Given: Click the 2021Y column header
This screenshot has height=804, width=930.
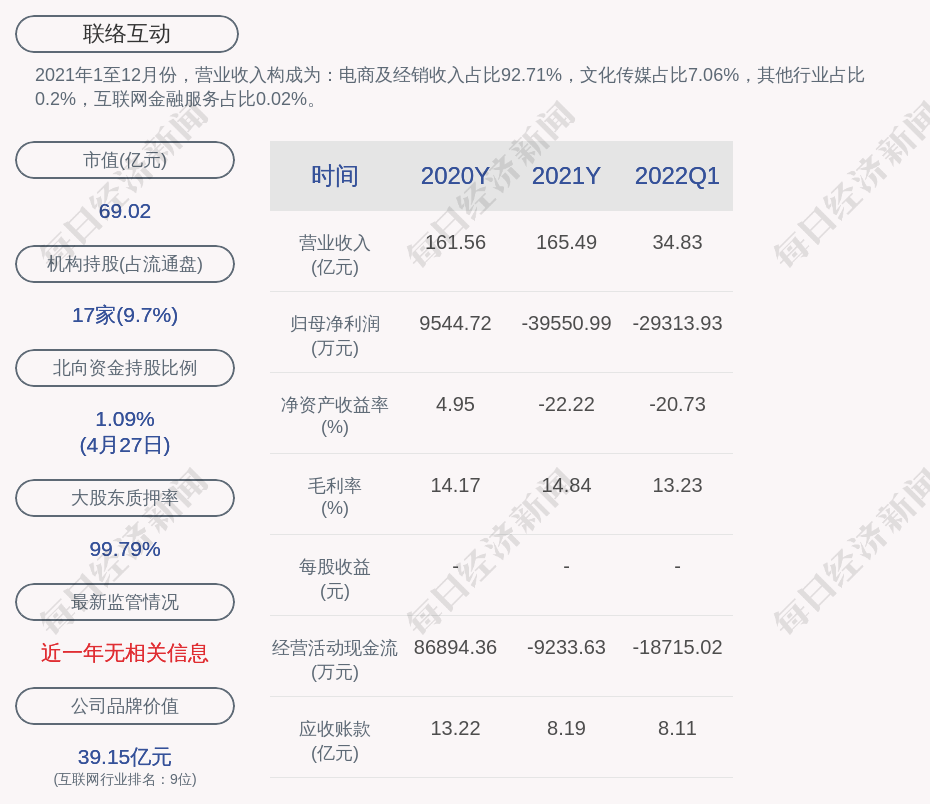Looking at the screenshot, I should click(x=566, y=176).
